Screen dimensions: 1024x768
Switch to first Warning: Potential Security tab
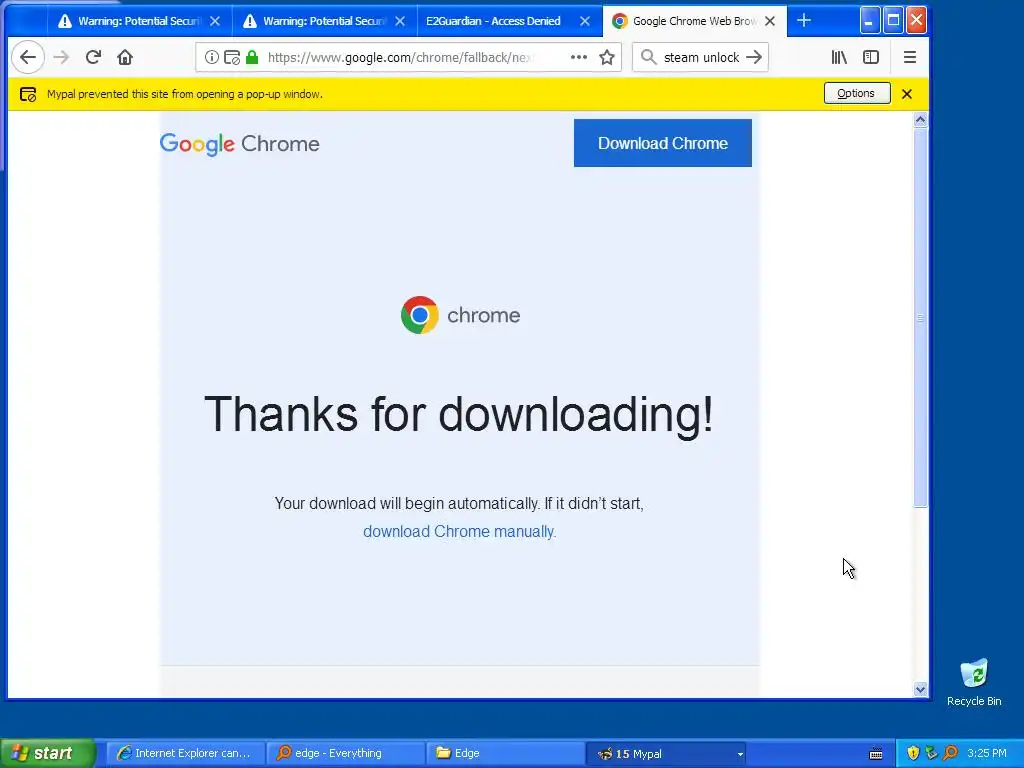(x=139, y=21)
